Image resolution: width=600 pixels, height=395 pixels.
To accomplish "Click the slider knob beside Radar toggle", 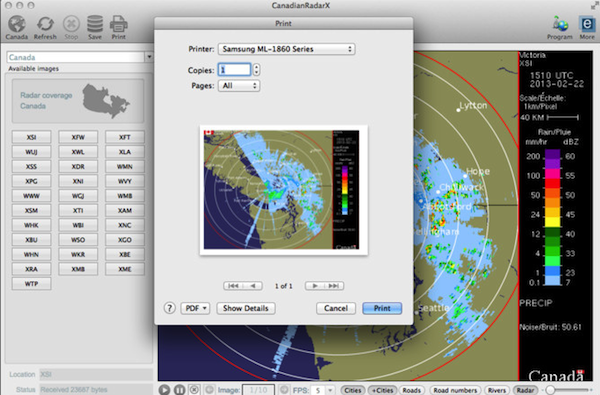I will [x=551, y=390].
